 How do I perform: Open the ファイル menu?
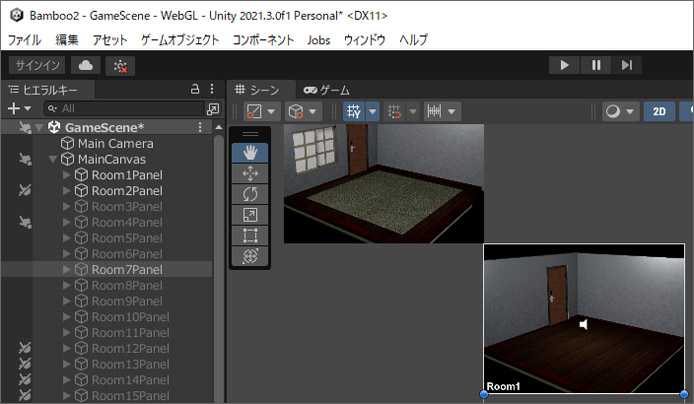coord(24,40)
